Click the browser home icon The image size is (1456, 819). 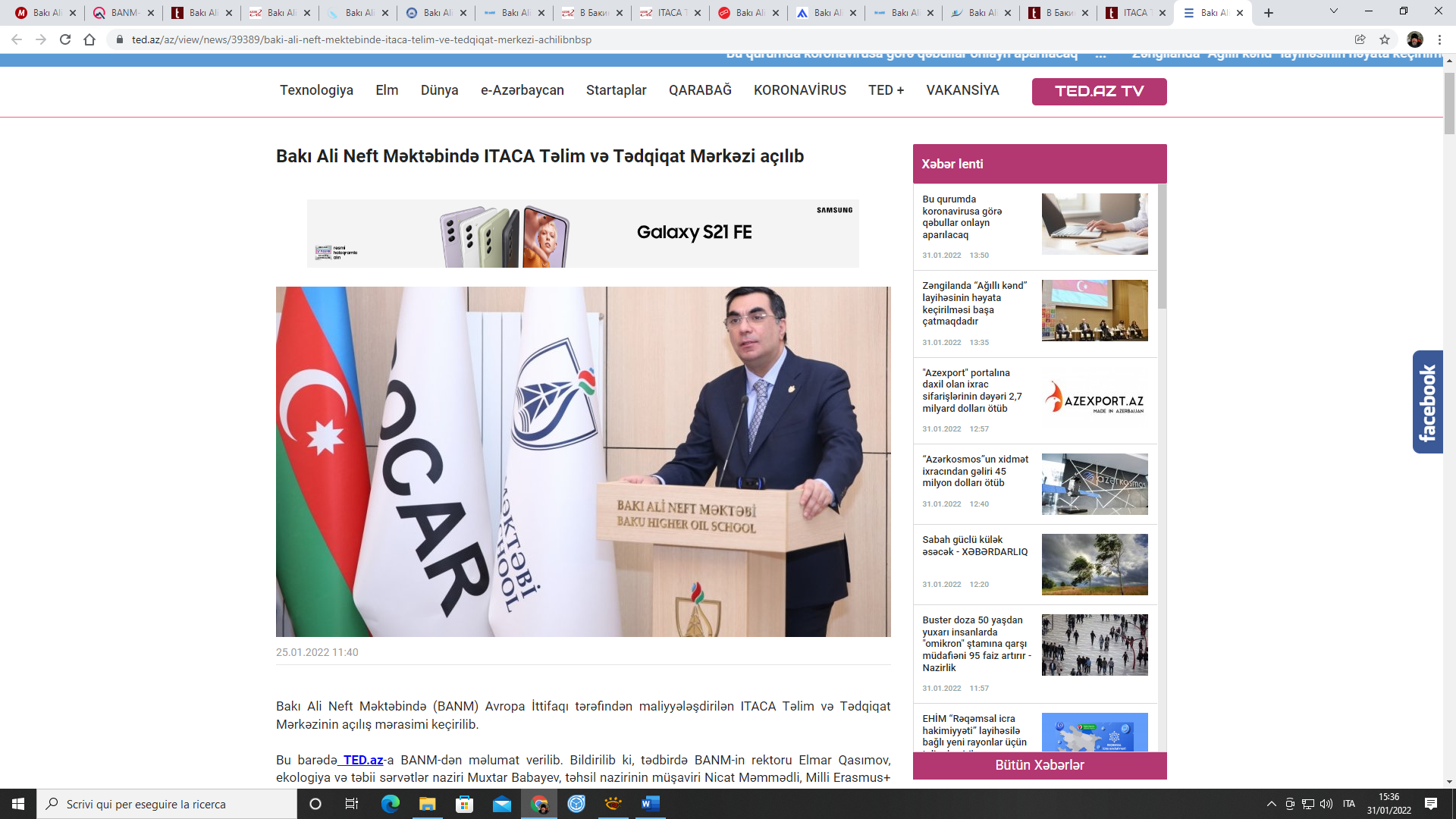89,39
